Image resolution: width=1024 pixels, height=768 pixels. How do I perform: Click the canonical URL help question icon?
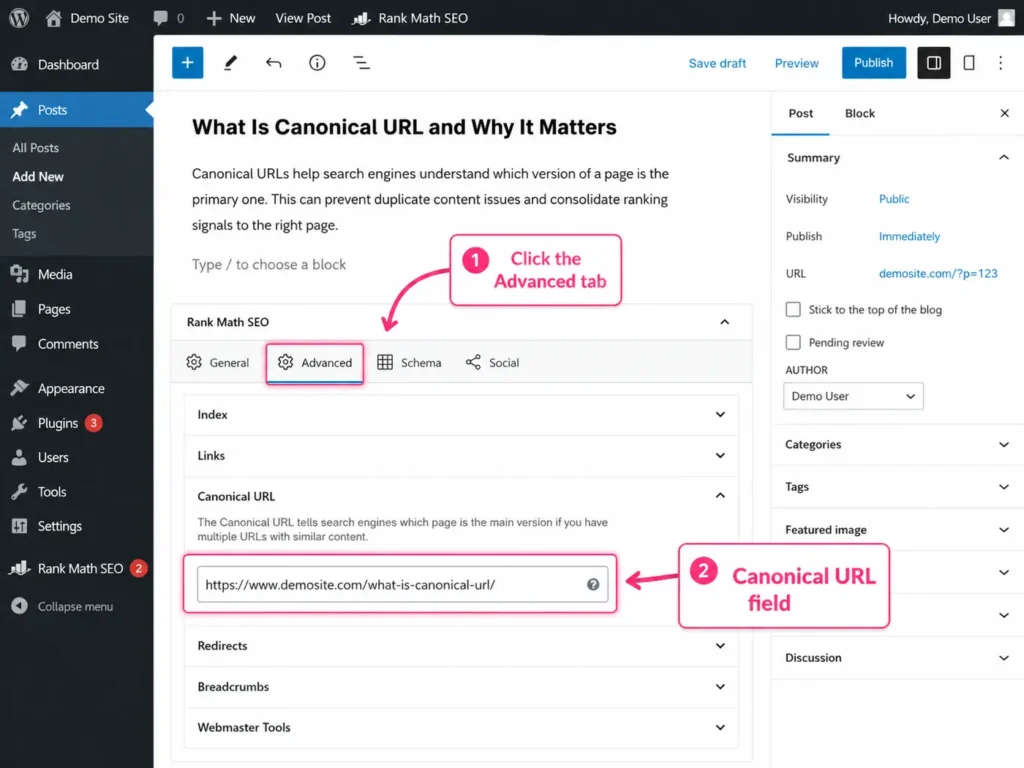pyautogui.click(x=593, y=584)
